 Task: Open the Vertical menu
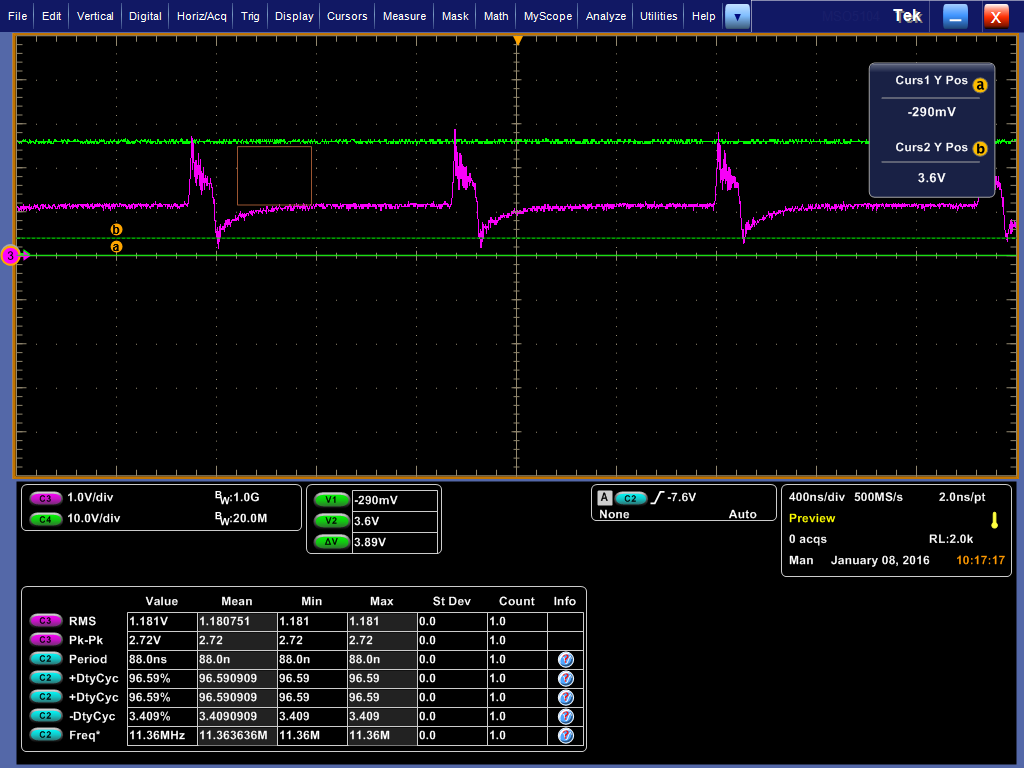pyautogui.click(x=95, y=16)
